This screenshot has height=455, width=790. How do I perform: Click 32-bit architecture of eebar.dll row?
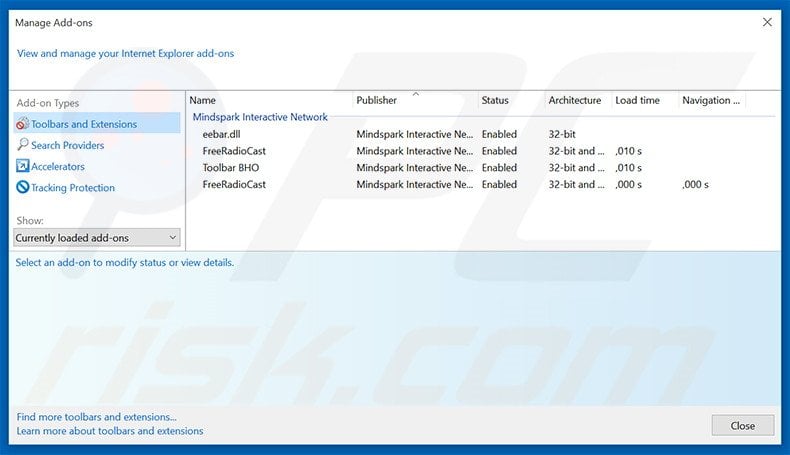coord(562,134)
